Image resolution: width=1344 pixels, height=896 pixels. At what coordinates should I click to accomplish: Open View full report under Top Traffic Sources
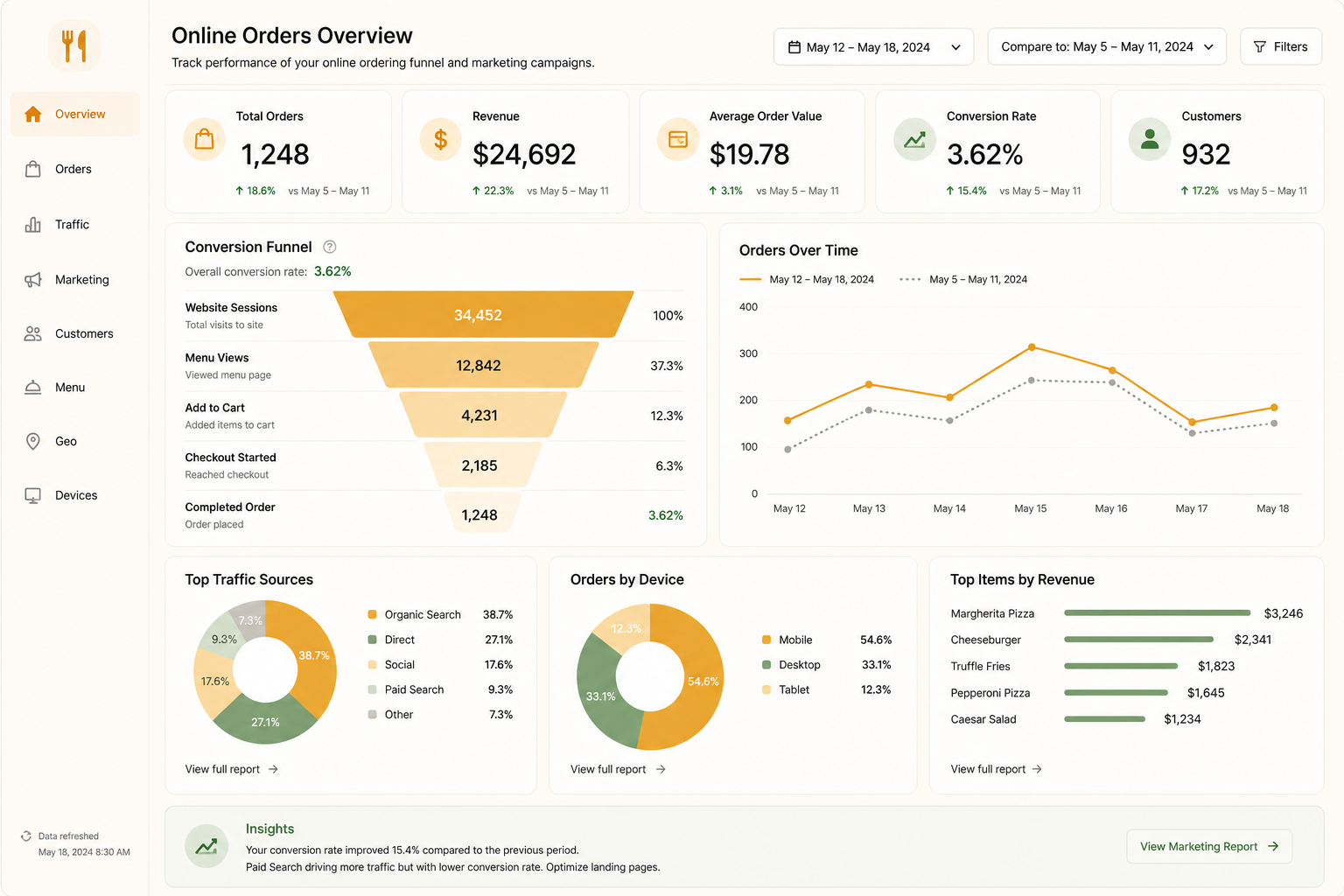pyautogui.click(x=232, y=769)
